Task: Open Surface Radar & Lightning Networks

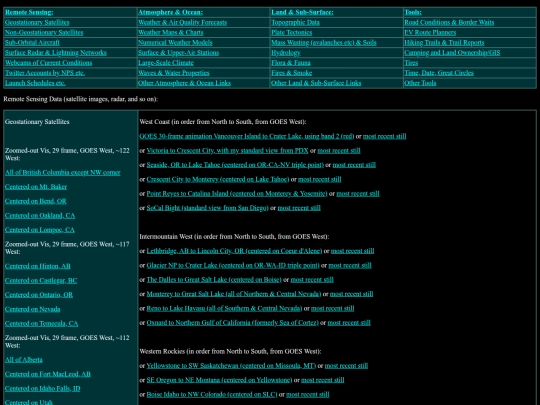Action: point(55,53)
